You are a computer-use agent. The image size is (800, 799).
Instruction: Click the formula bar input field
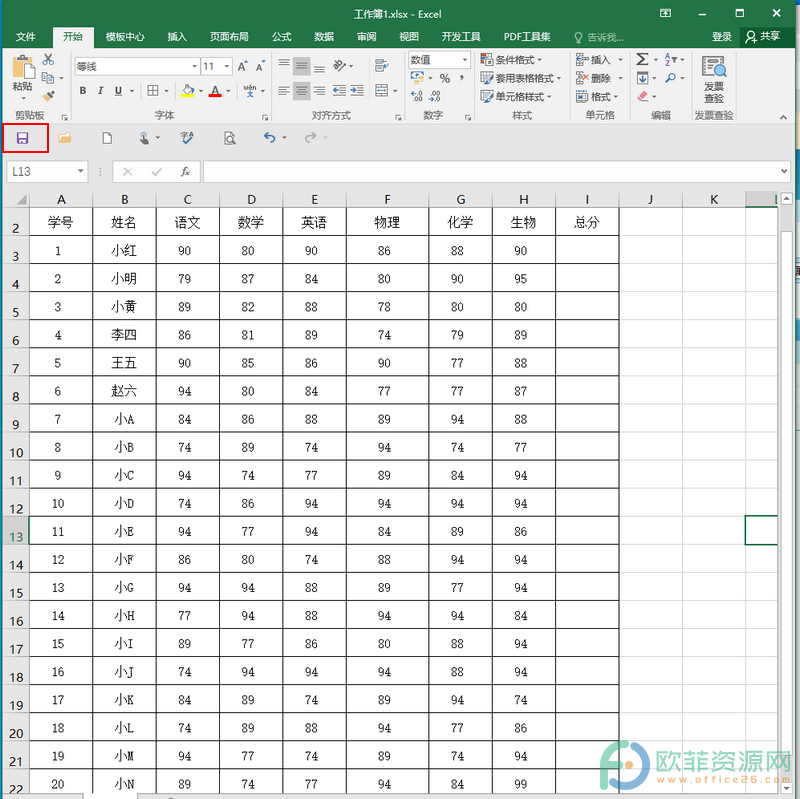click(x=491, y=171)
